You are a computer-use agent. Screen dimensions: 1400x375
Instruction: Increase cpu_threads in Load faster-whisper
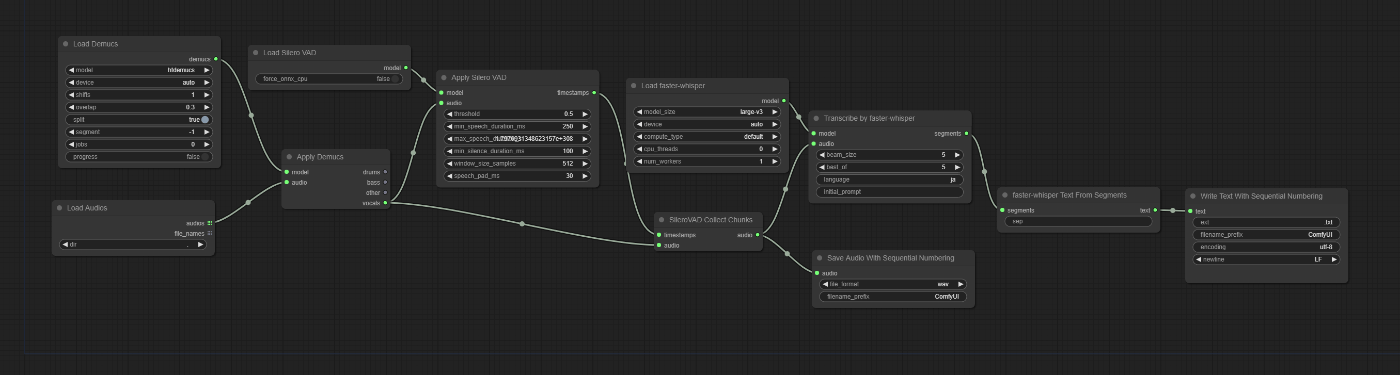[774, 149]
